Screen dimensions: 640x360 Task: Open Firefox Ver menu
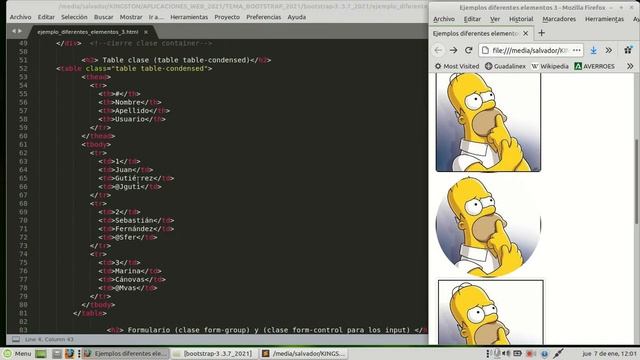pos(495,19)
